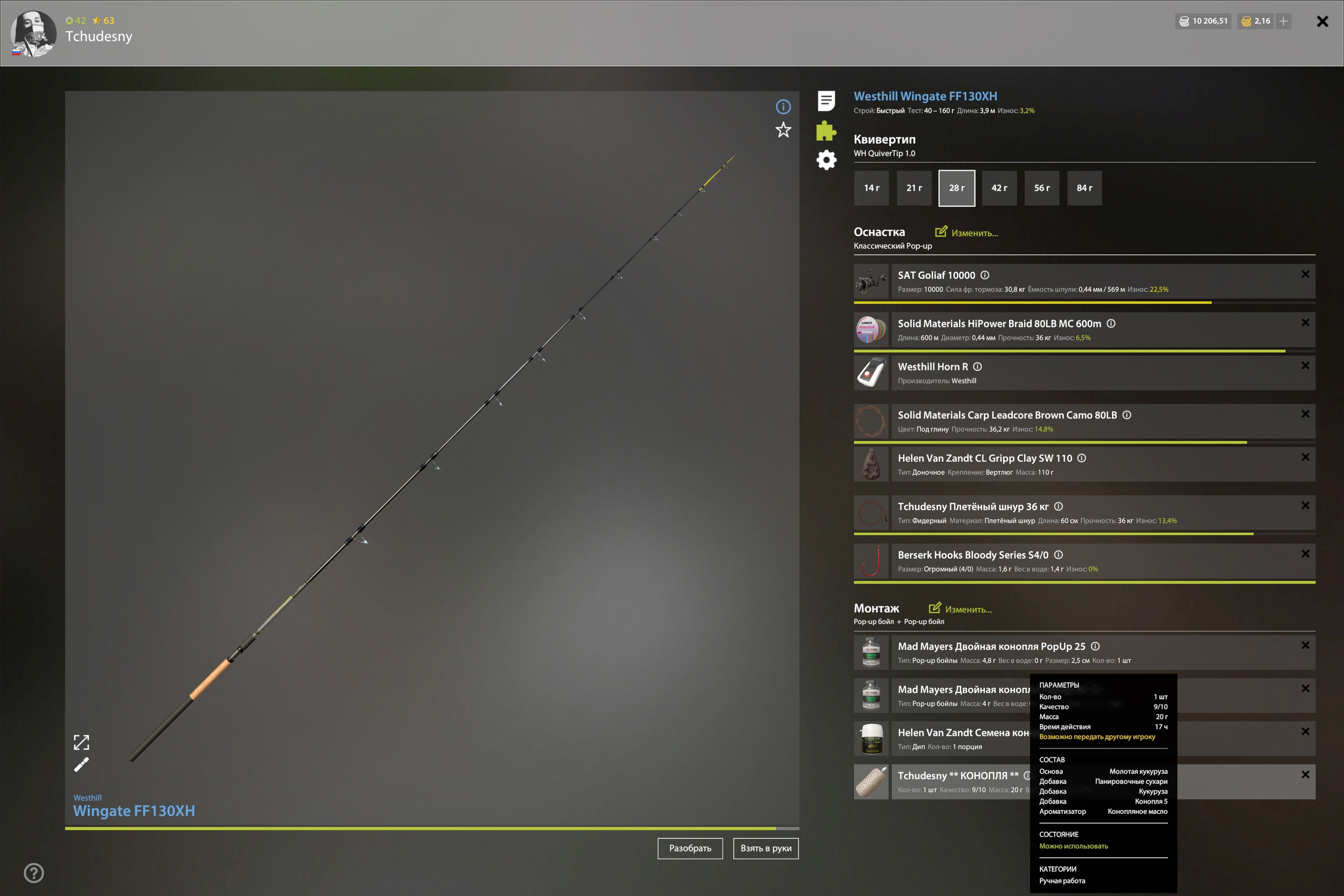1344x896 pixels.
Task: Open Westhill Wingate FF130XH title link
Action: 925,96
